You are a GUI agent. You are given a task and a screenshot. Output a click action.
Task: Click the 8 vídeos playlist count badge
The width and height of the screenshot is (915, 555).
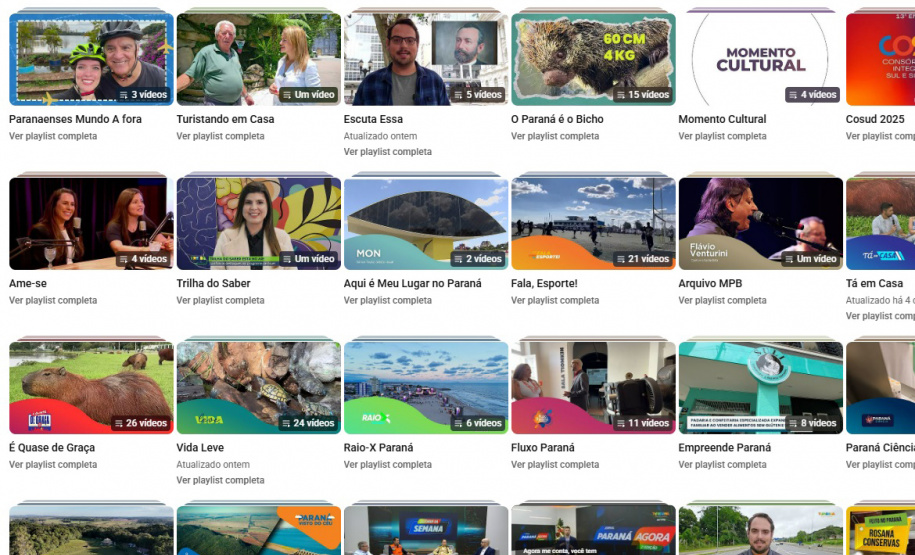click(813, 423)
